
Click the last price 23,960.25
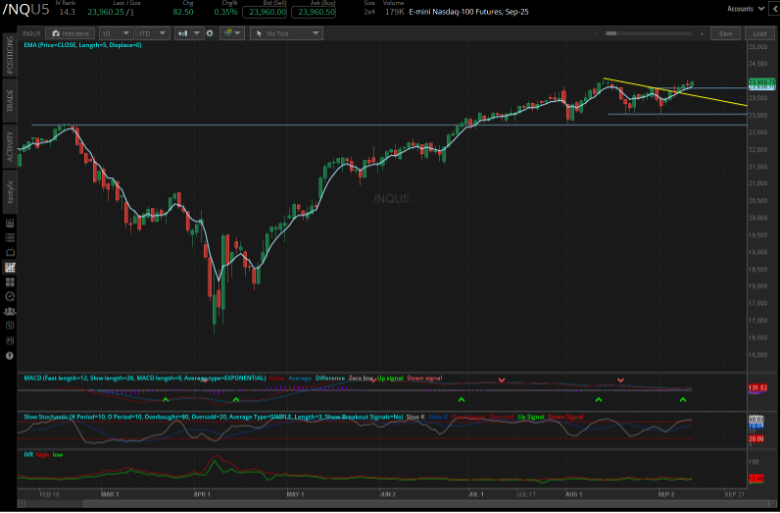[x=105, y=12]
